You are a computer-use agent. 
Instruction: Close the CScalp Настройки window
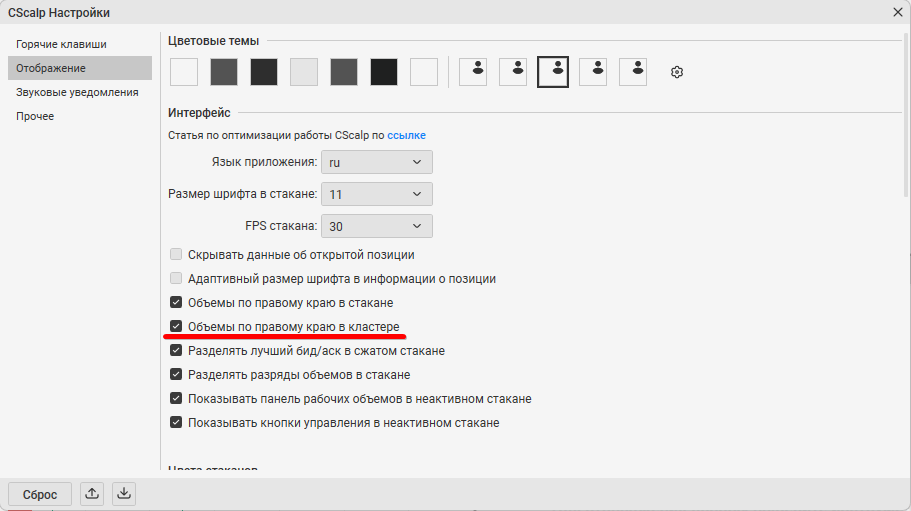[898, 12]
